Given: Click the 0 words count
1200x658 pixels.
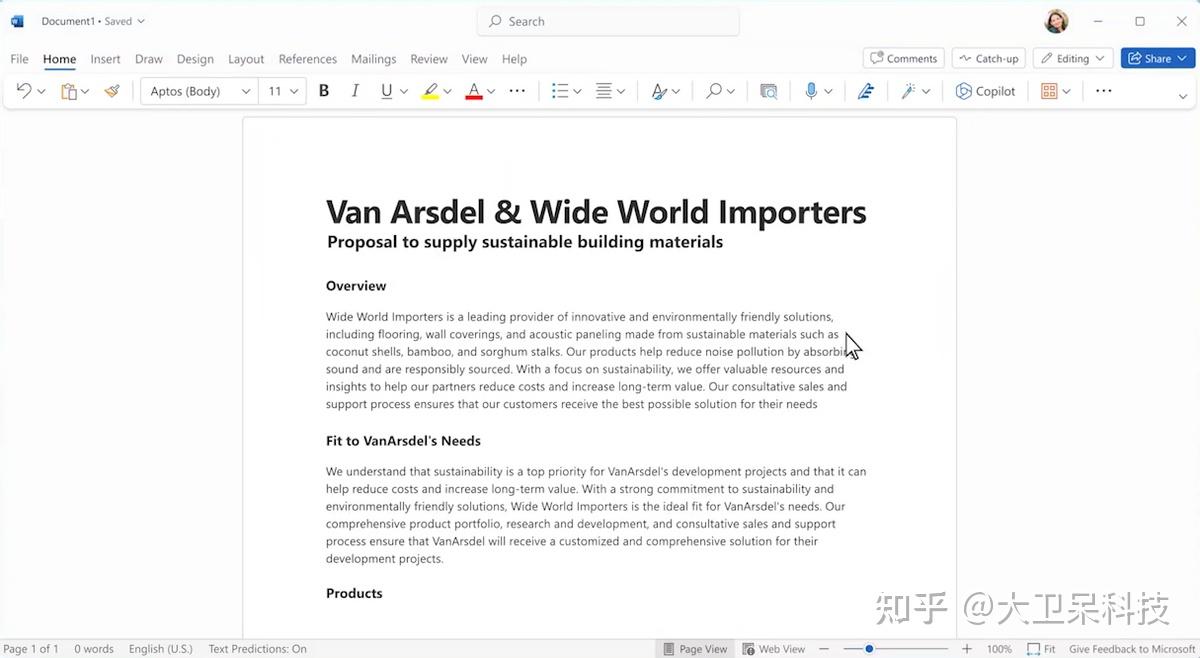Looking at the screenshot, I should [x=94, y=649].
